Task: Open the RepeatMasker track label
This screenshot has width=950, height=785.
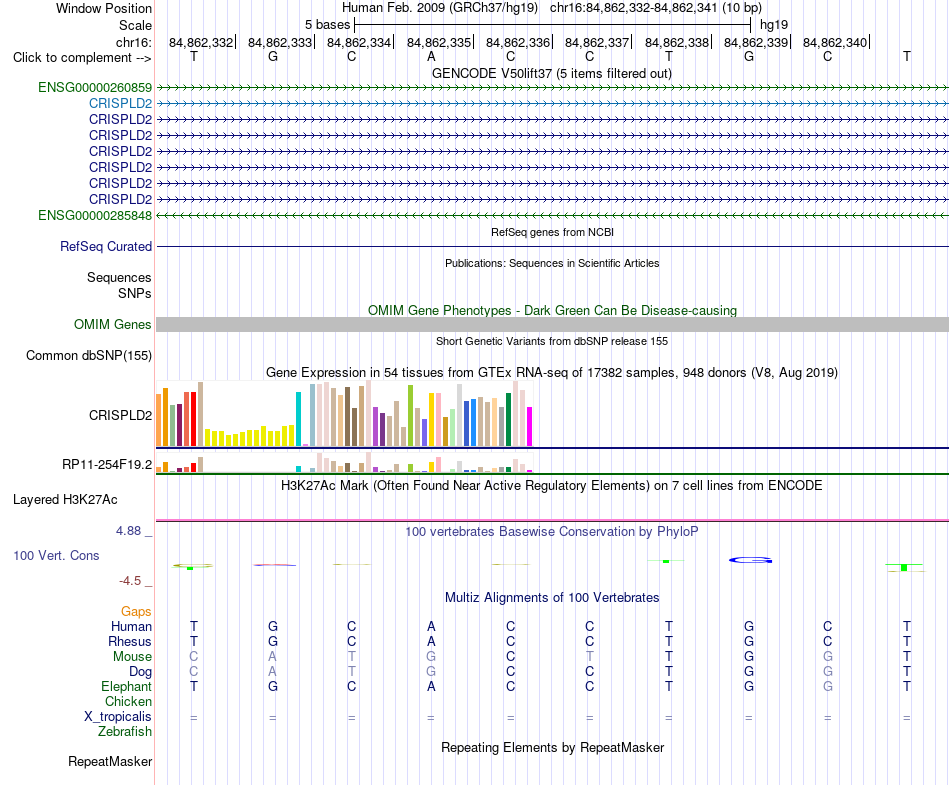Action: (110, 761)
